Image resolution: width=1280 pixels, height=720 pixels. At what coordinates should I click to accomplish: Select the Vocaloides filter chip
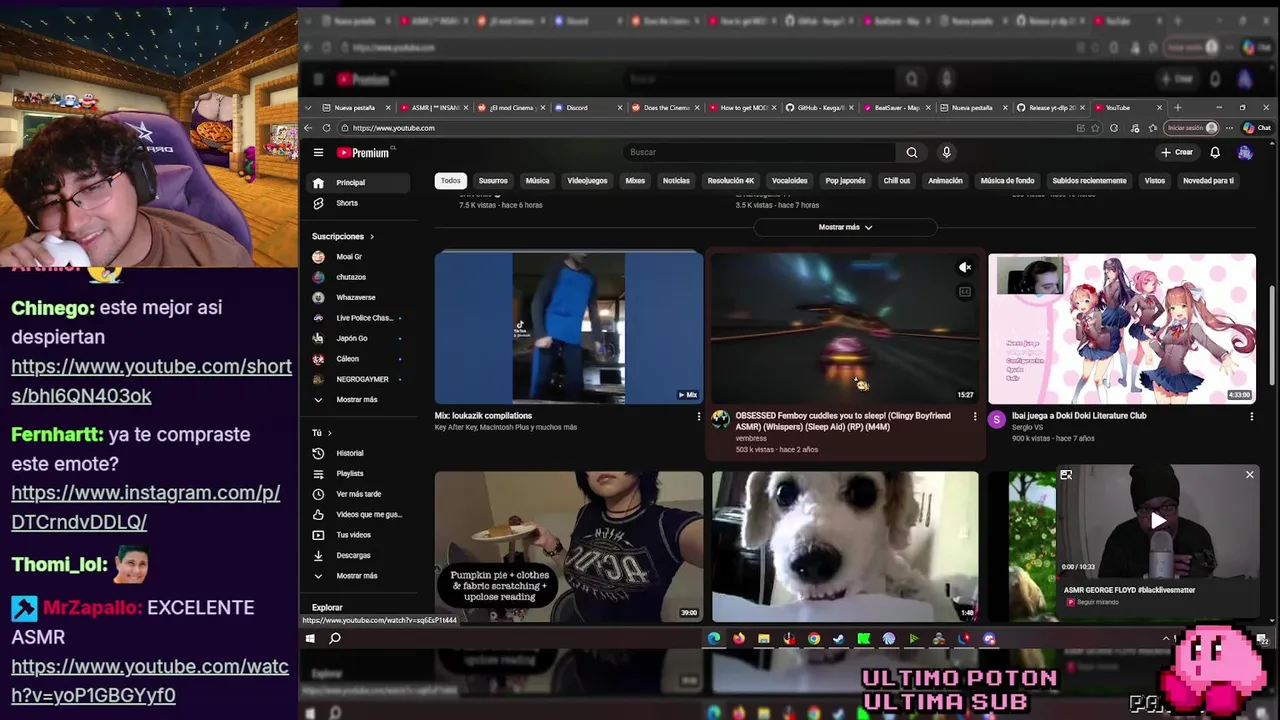(x=789, y=181)
